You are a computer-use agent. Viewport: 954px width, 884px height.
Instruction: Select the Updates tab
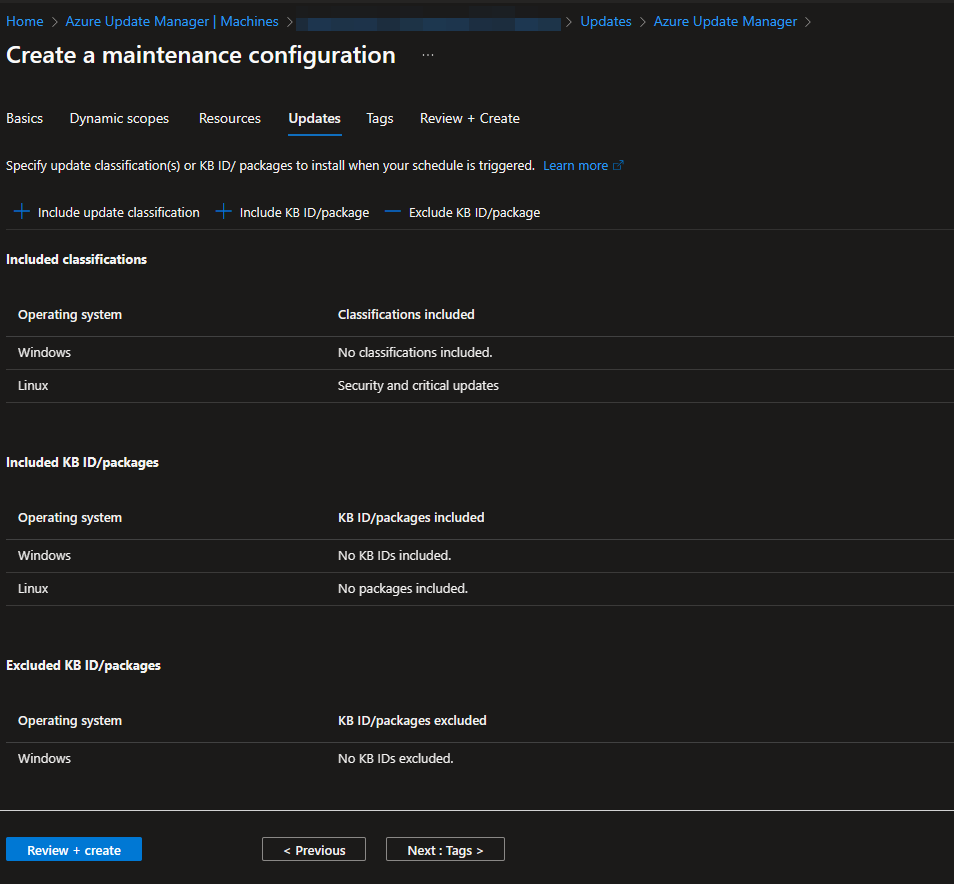tap(315, 119)
